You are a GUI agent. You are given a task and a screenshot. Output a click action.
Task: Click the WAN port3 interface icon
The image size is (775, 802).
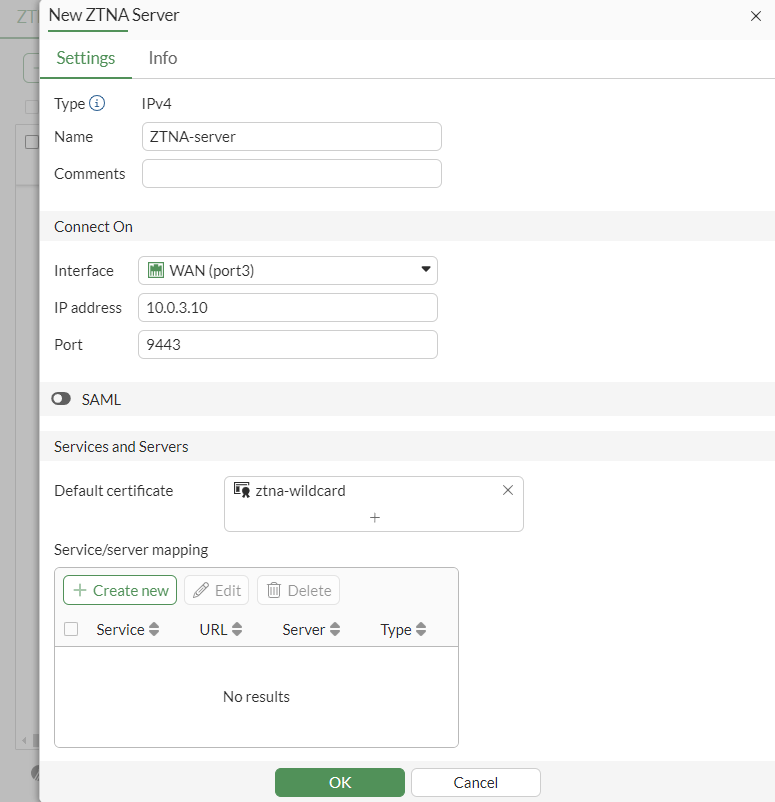(156, 270)
